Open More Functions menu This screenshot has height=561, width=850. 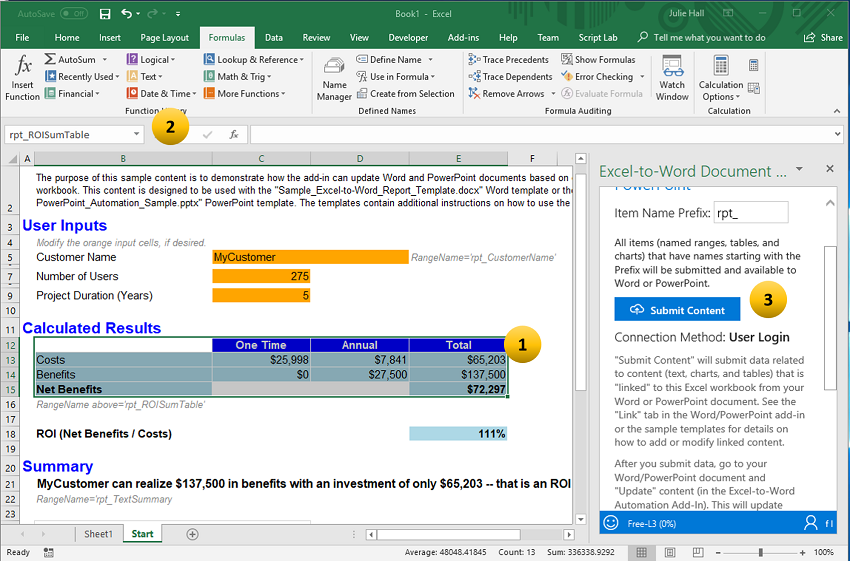[244, 93]
